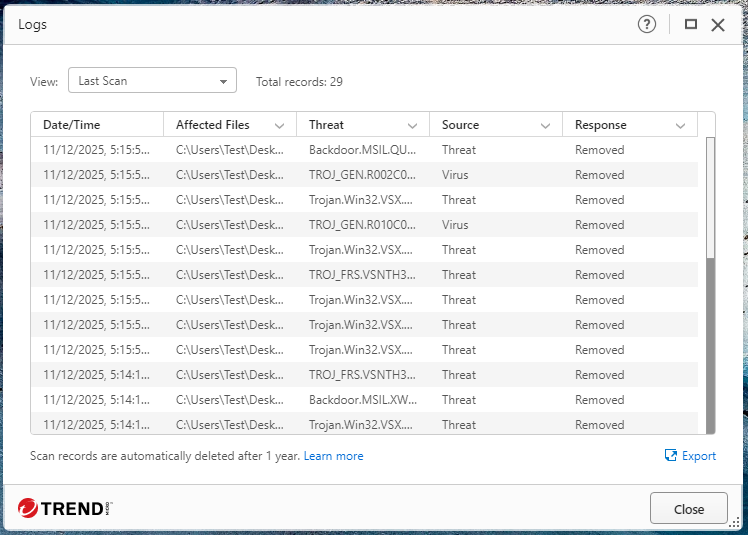Expand Affected Files column filter arrow

click(280, 126)
